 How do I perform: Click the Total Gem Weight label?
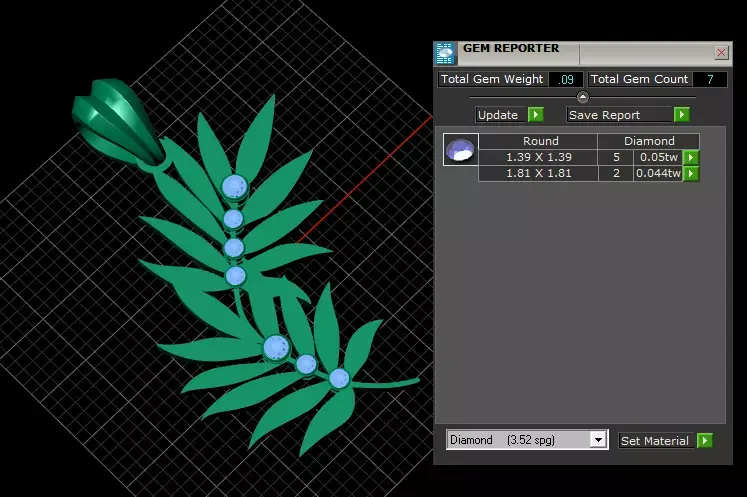(x=492, y=79)
